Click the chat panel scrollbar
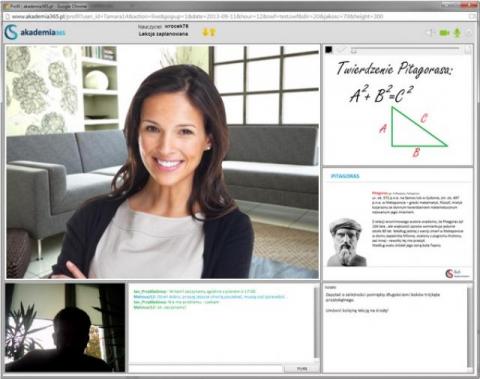 (x=316, y=322)
